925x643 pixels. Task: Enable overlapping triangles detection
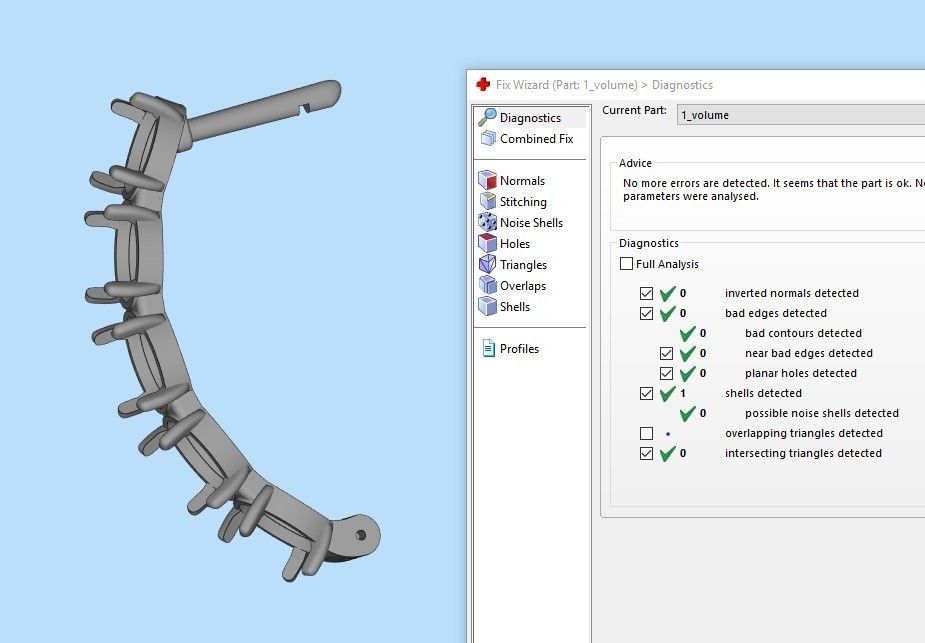coord(647,434)
